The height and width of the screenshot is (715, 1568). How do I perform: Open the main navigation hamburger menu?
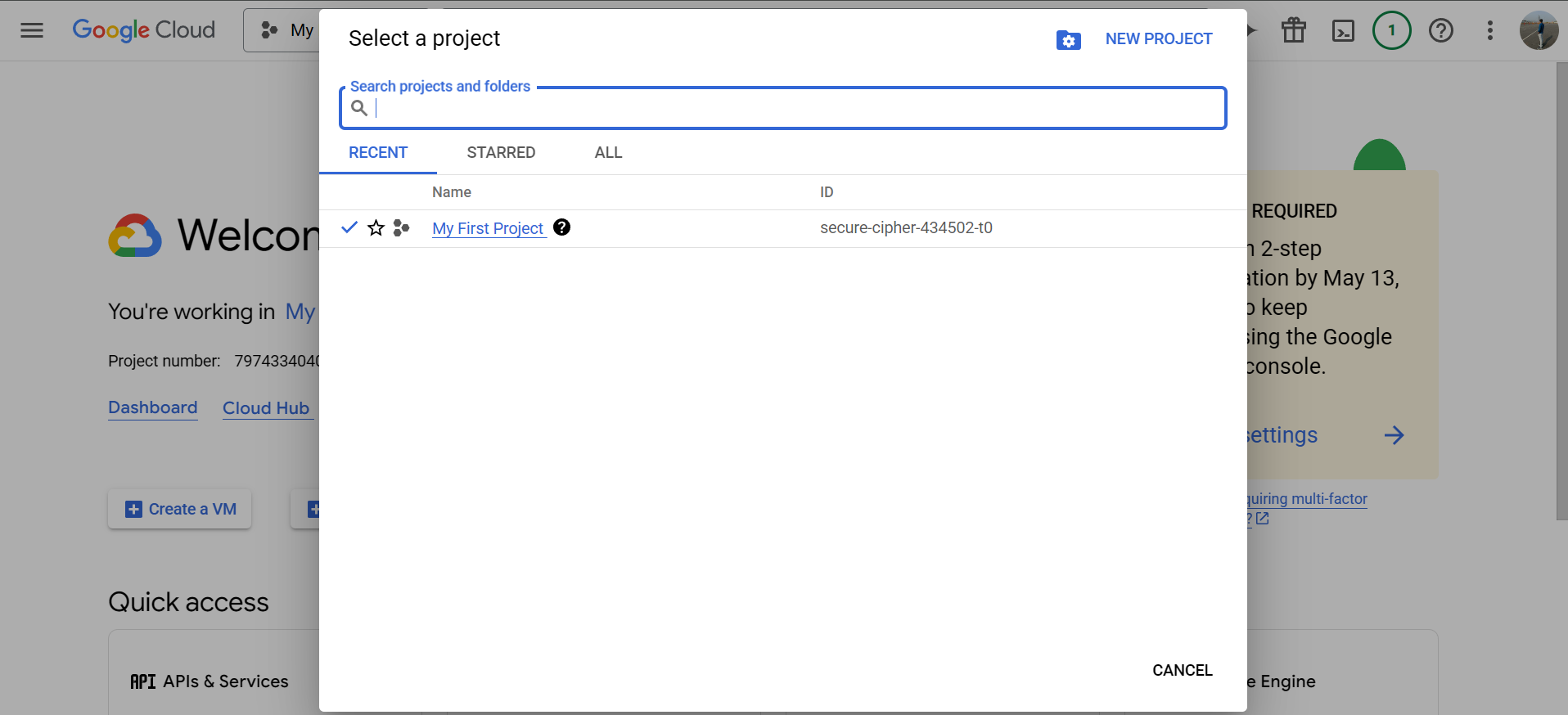pos(32,30)
